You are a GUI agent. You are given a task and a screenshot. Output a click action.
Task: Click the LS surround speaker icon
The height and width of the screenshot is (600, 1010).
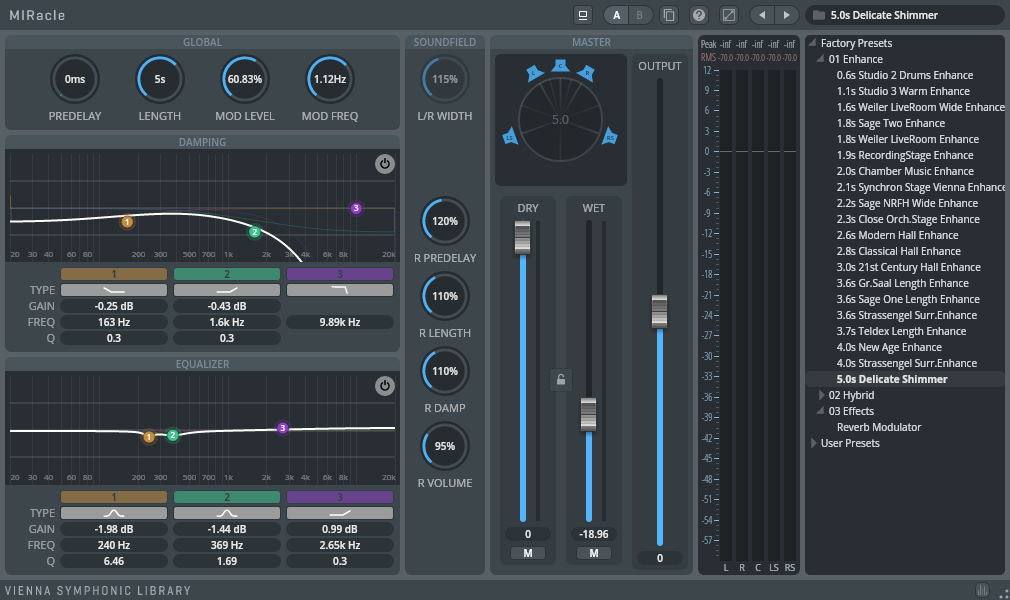pyautogui.click(x=510, y=136)
